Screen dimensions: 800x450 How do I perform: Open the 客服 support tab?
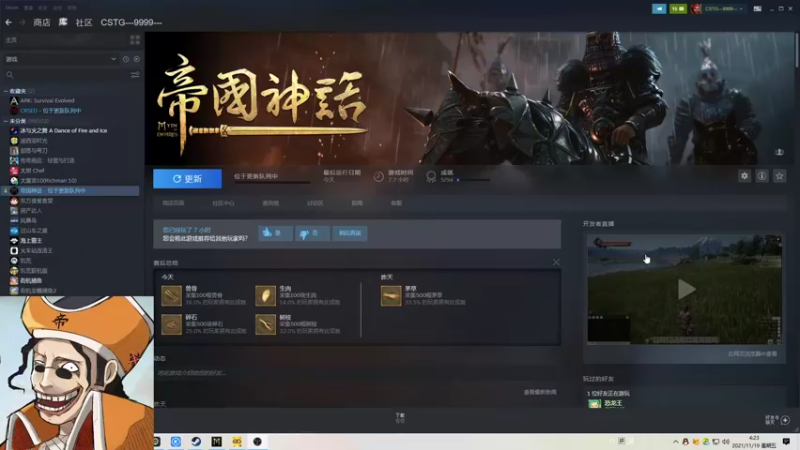(x=396, y=203)
